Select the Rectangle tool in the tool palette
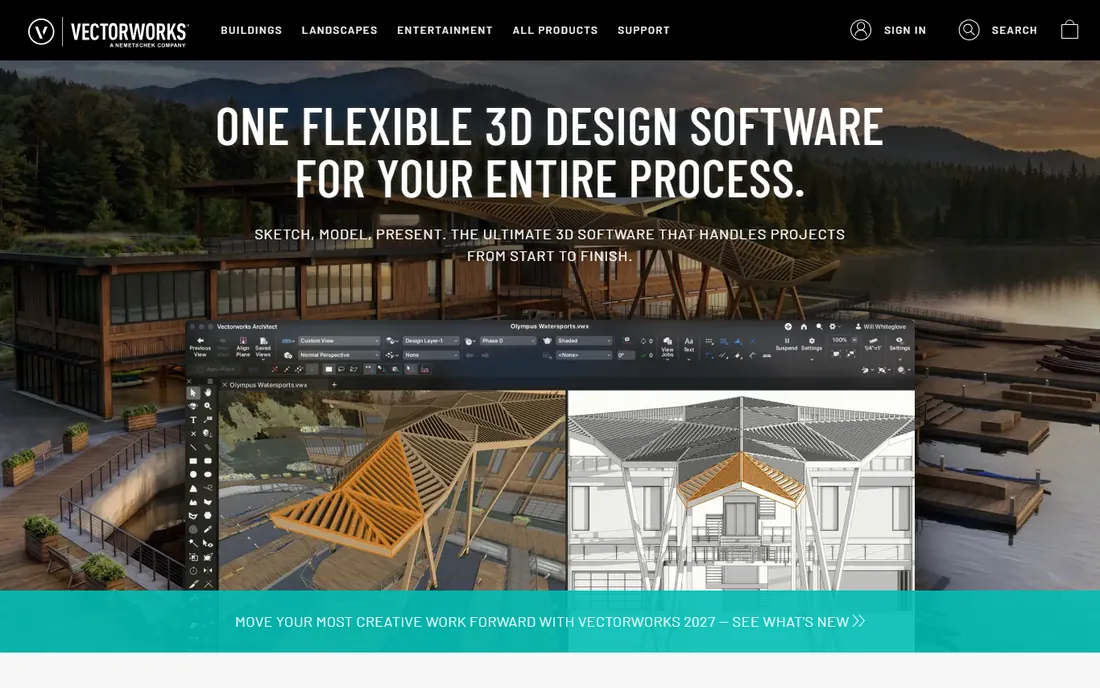Viewport: 1100px width, 688px height. point(193,461)
